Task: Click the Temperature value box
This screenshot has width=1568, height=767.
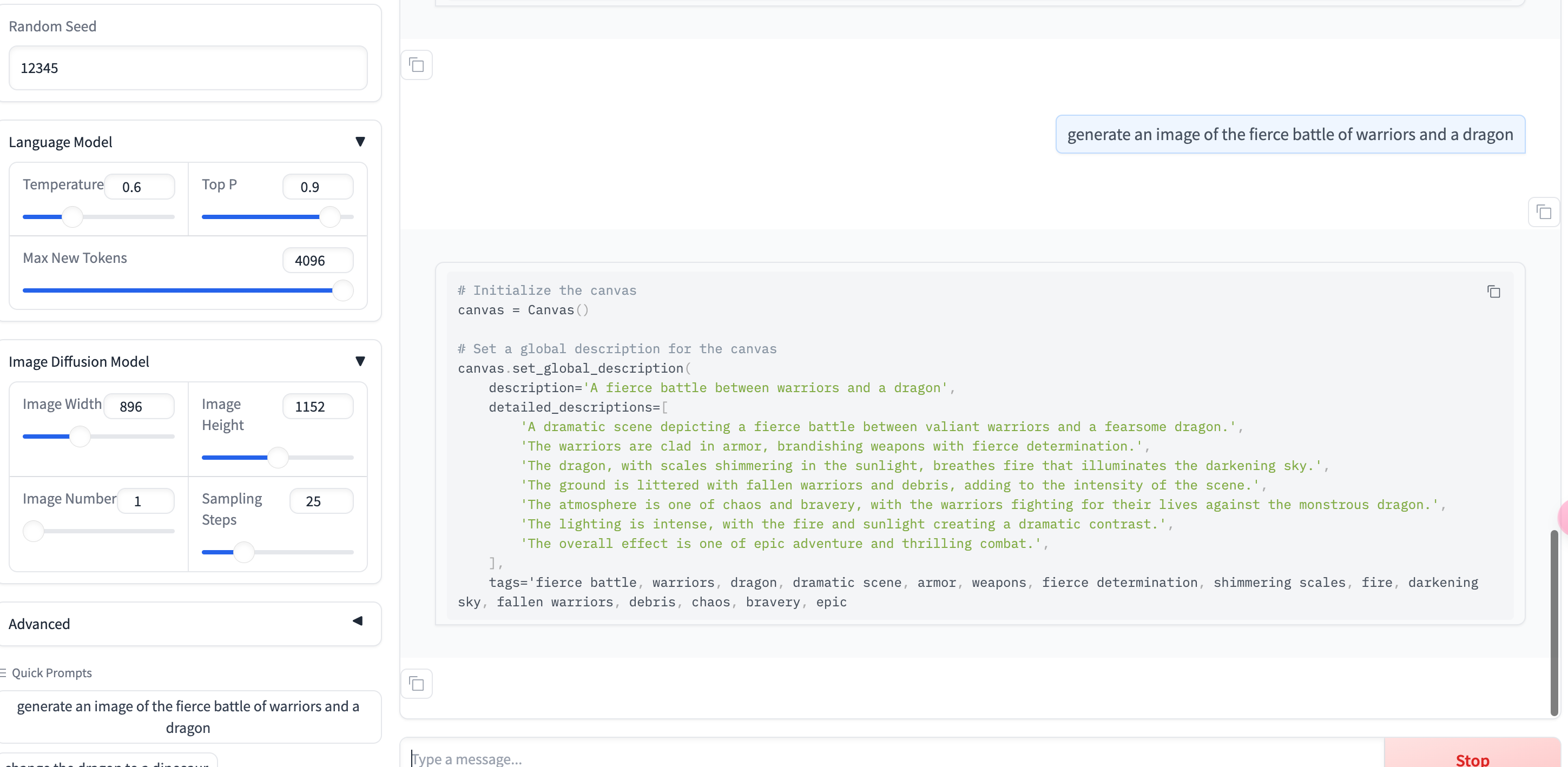Action: pyautogui.click(x=140, y=187)
